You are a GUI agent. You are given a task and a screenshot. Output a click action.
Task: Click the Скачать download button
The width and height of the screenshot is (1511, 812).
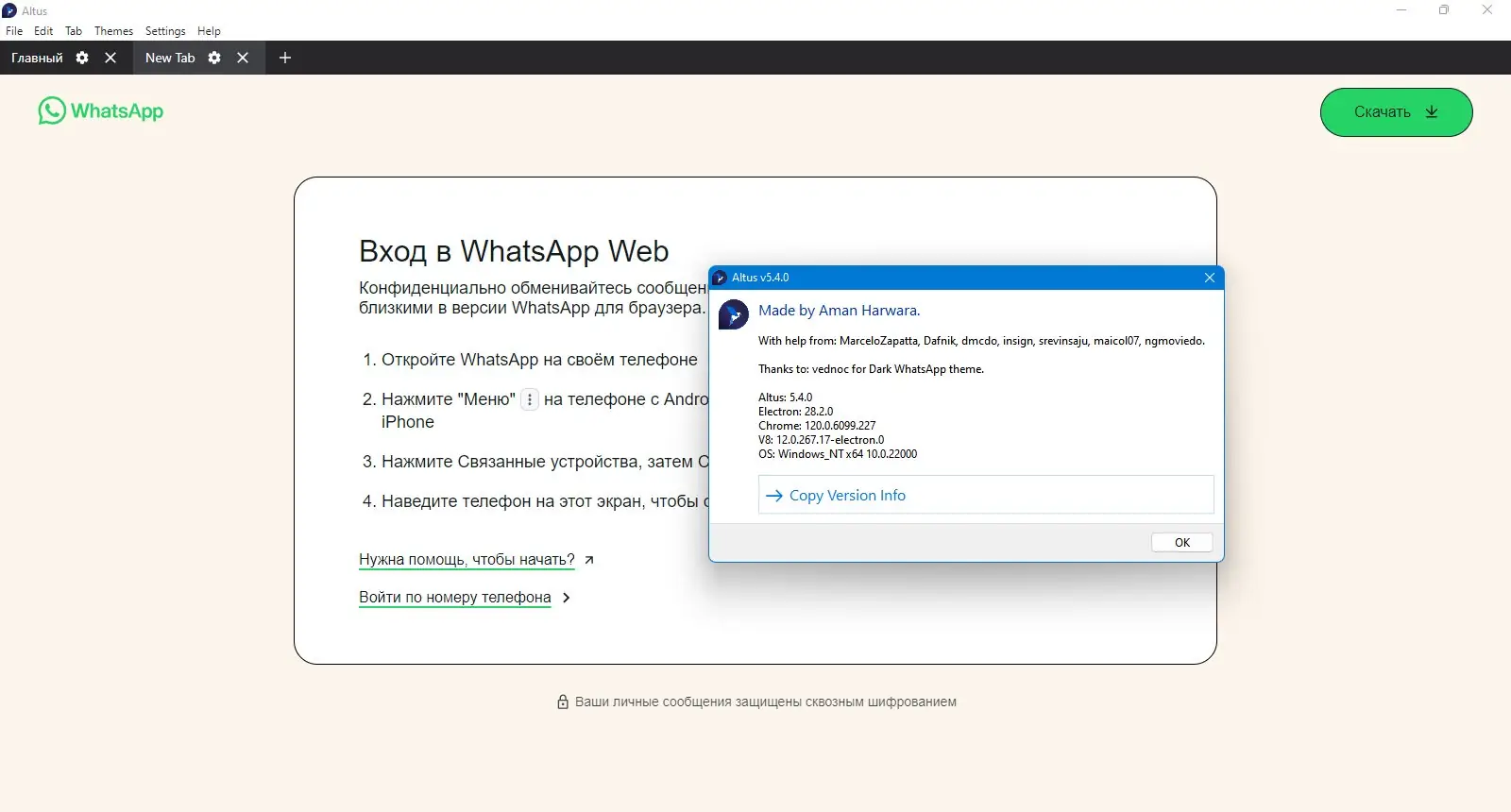tap(1396, 112)
